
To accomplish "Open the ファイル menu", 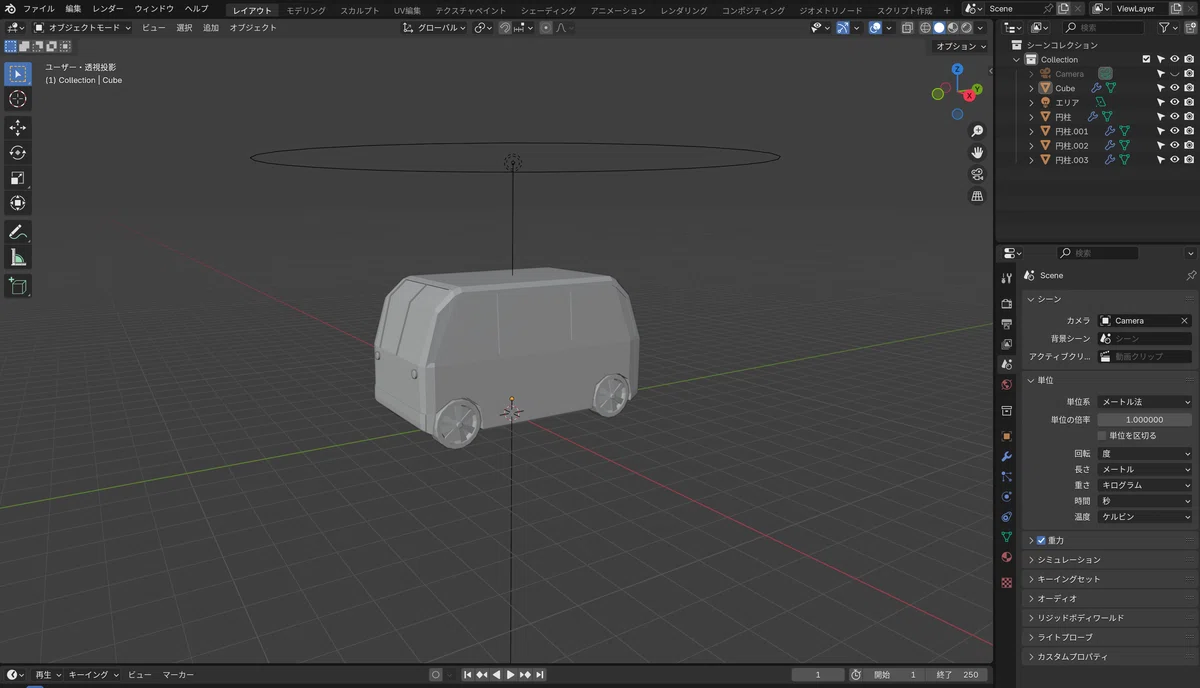I will (x=38, y=9).
